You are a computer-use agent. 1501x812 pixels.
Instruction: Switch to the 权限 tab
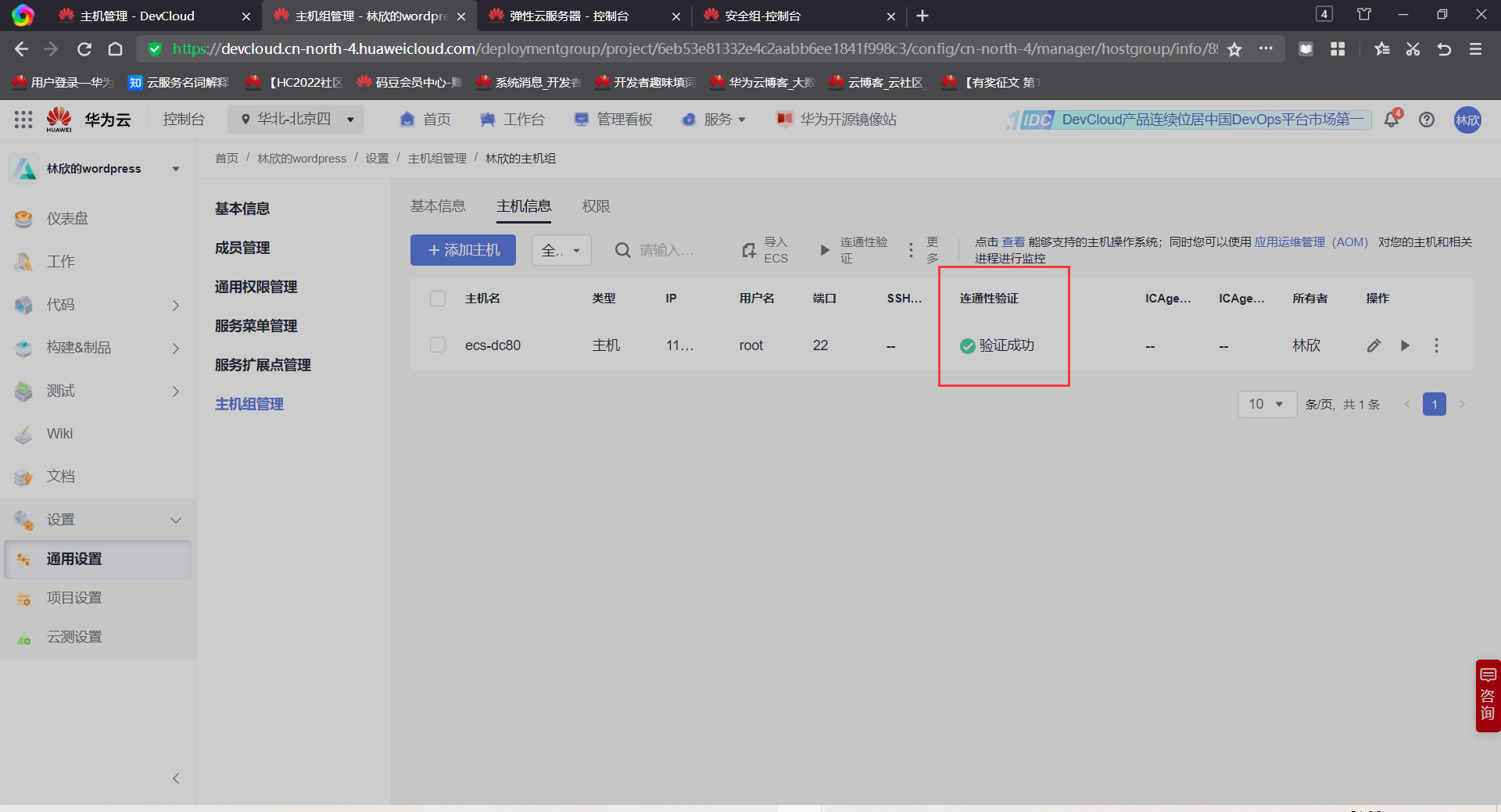(596, 206)
